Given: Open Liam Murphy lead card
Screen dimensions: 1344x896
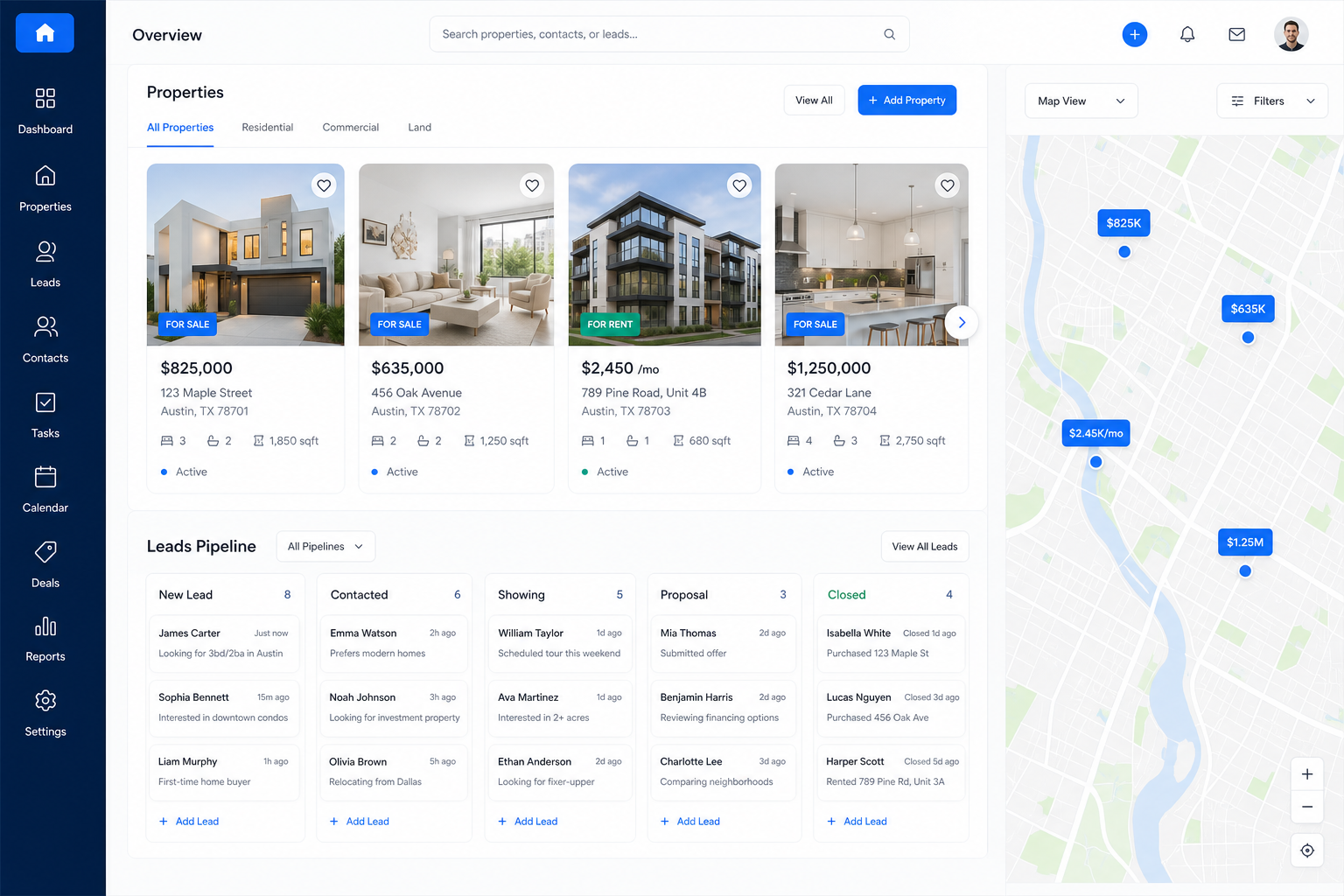Looking at the screenshot, I should (224, 772).
